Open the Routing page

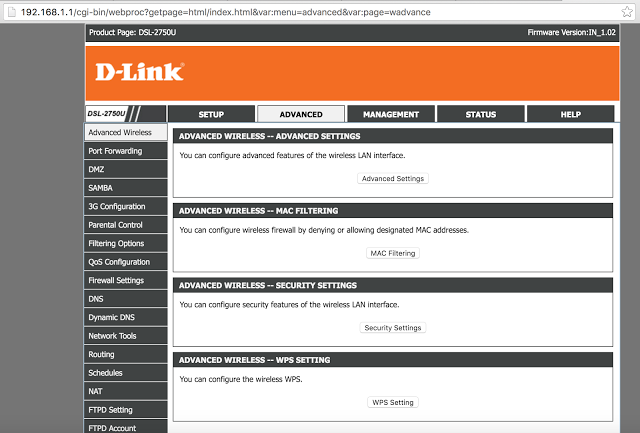126,354
